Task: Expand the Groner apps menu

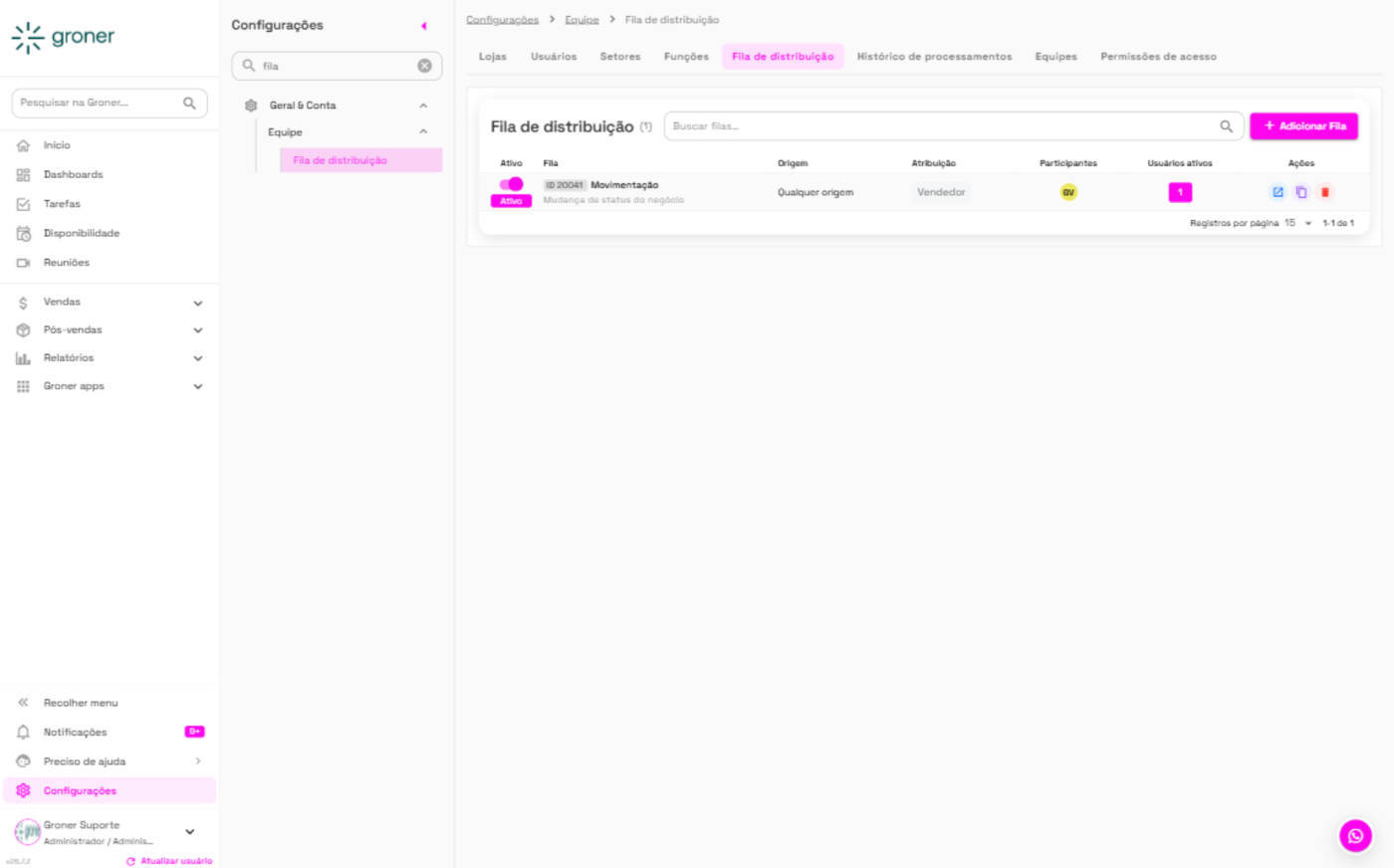Action: coord(109,386)
